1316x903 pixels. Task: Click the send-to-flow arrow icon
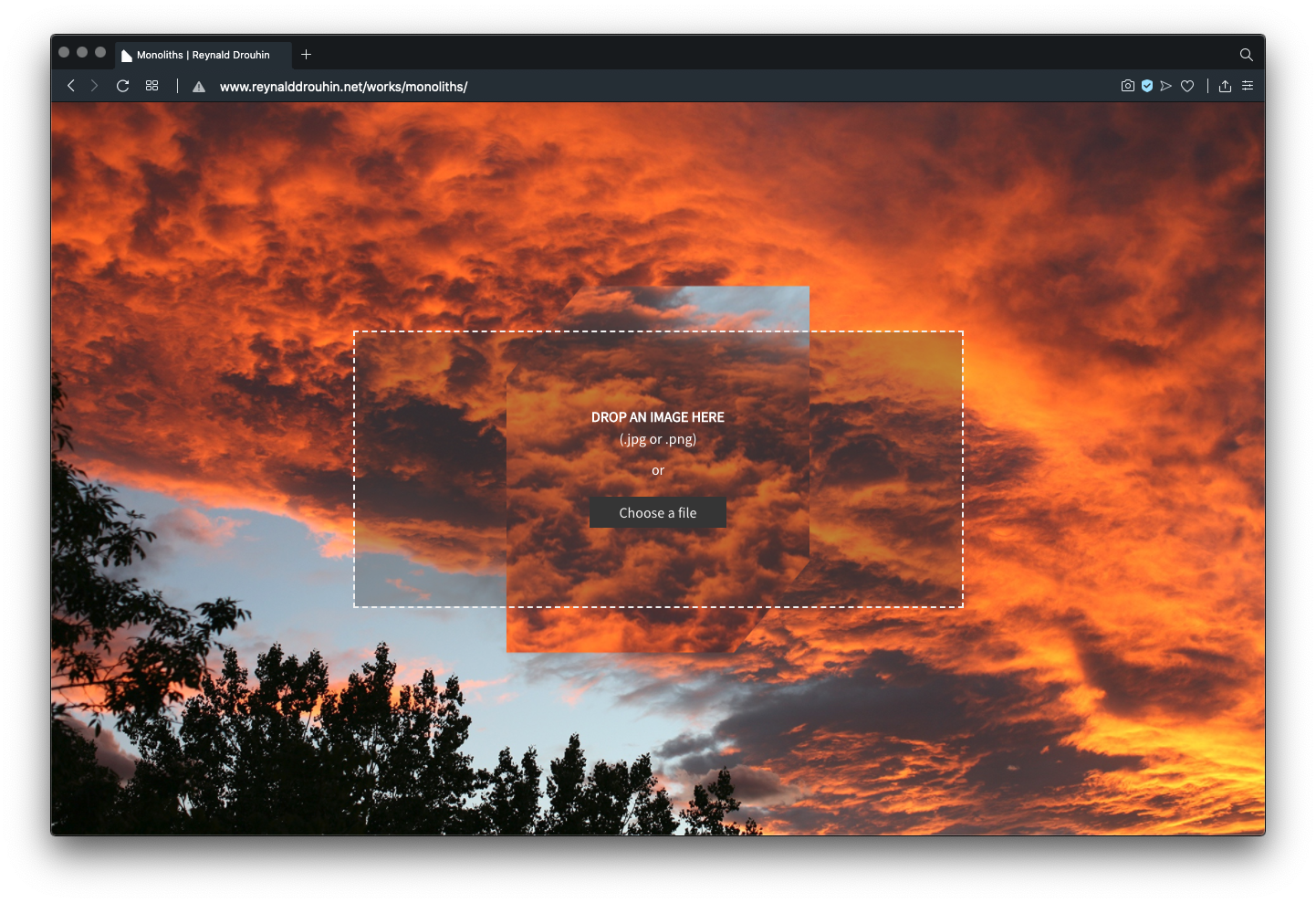[1166, 86]
